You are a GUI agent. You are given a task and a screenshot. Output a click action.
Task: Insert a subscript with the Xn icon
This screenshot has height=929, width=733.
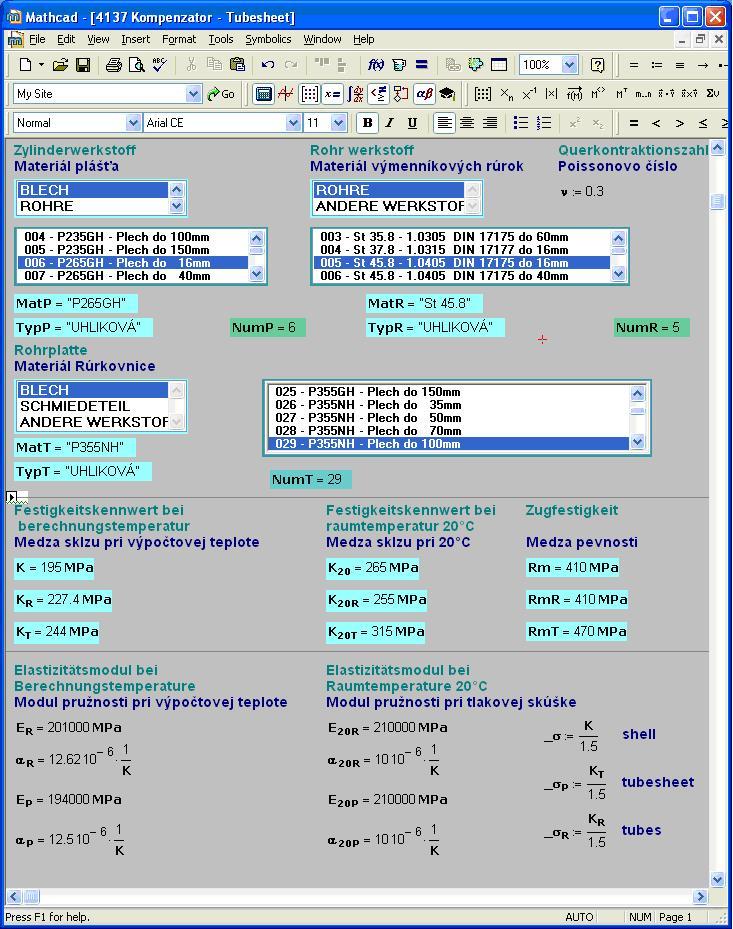click(x=506, y=94)
